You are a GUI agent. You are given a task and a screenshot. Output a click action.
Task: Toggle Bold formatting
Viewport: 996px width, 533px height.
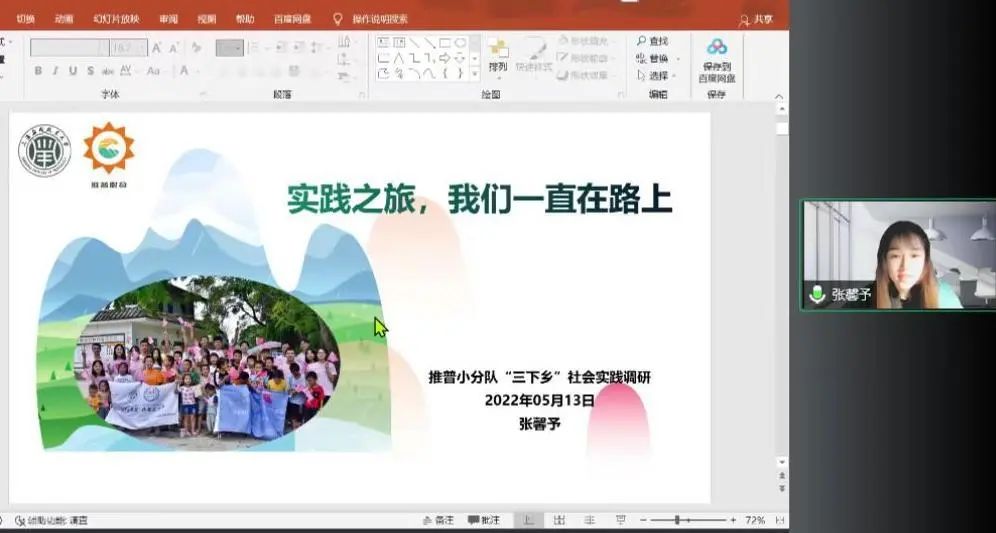click(38, 71)
